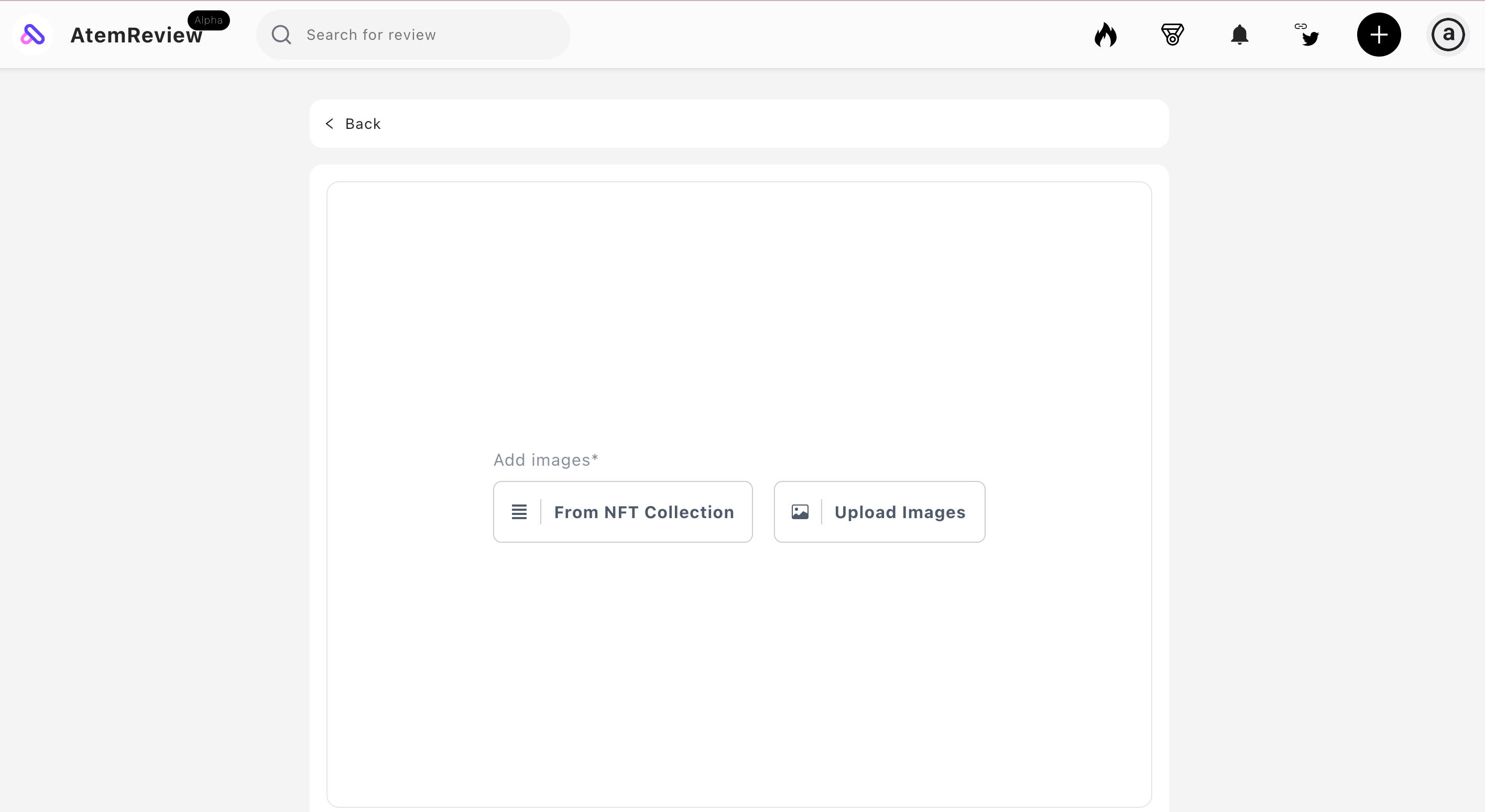This screenshot has width=1485, height=812.
Task: Open the profile avatar 'a' menu
Action: [x=1447, y=35]
